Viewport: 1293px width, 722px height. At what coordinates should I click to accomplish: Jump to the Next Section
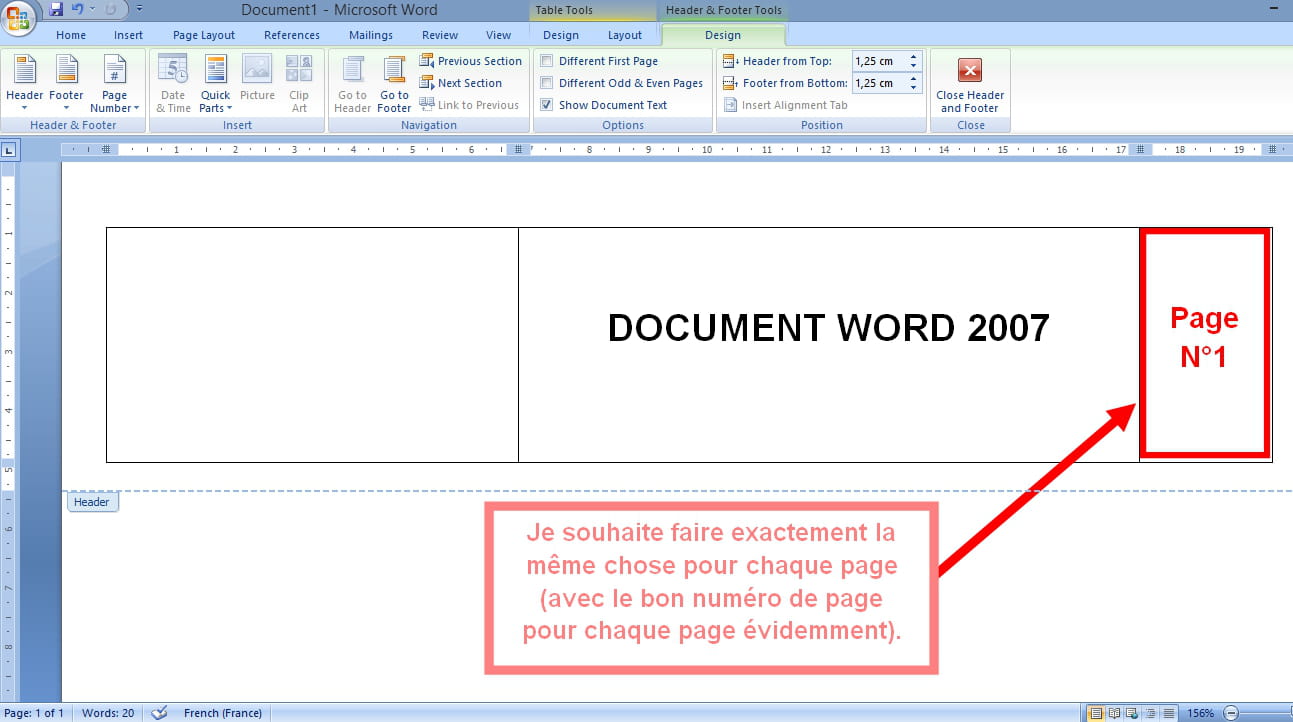[x=460, y=83]
